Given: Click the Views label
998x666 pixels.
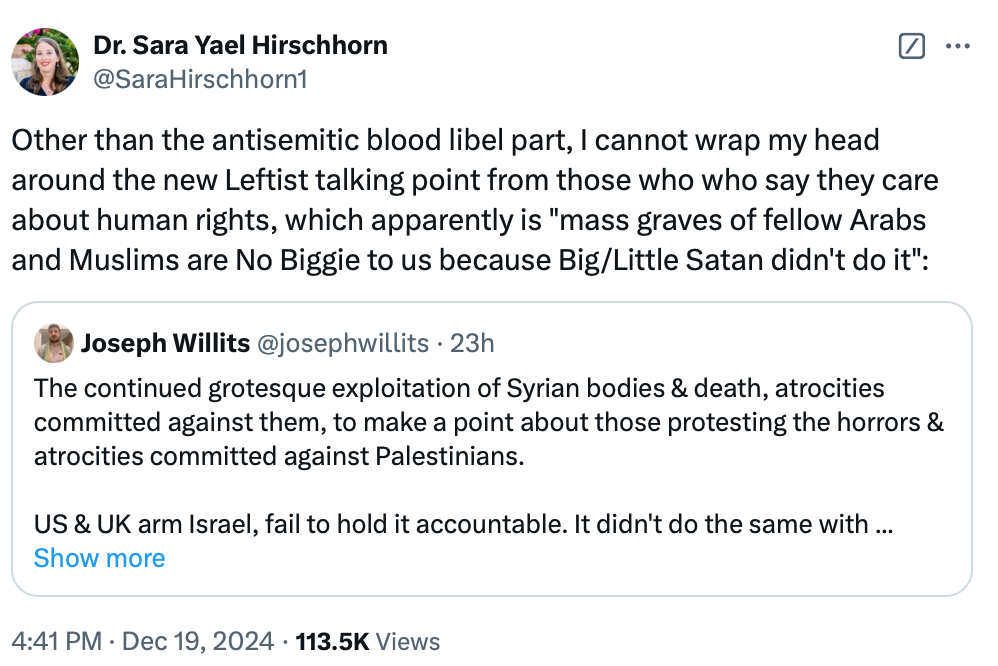Looking at the screenshot, I should click(408, 641).
